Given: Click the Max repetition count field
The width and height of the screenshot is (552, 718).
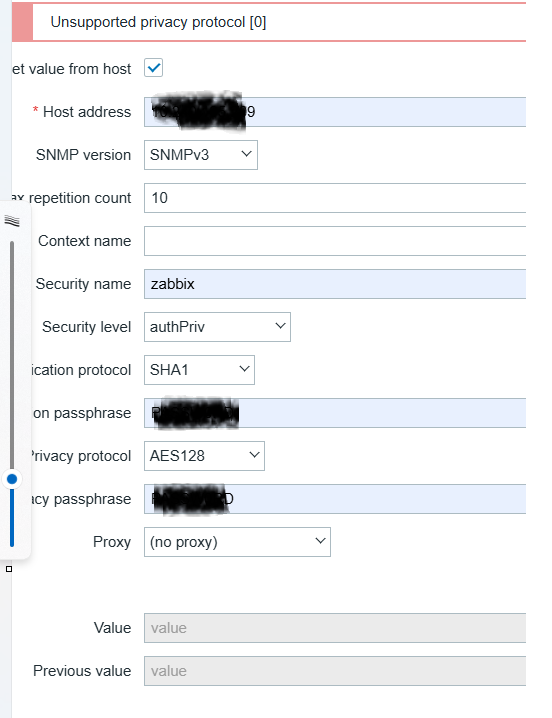Looking at the screenshot, I should pos(335,198).
